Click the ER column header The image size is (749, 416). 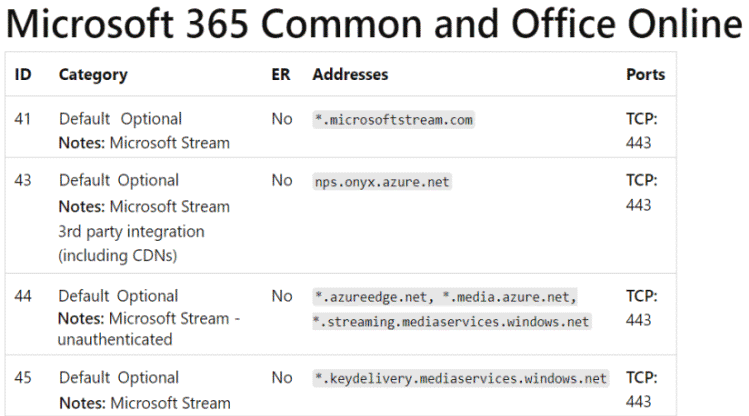tap(281, 75)
